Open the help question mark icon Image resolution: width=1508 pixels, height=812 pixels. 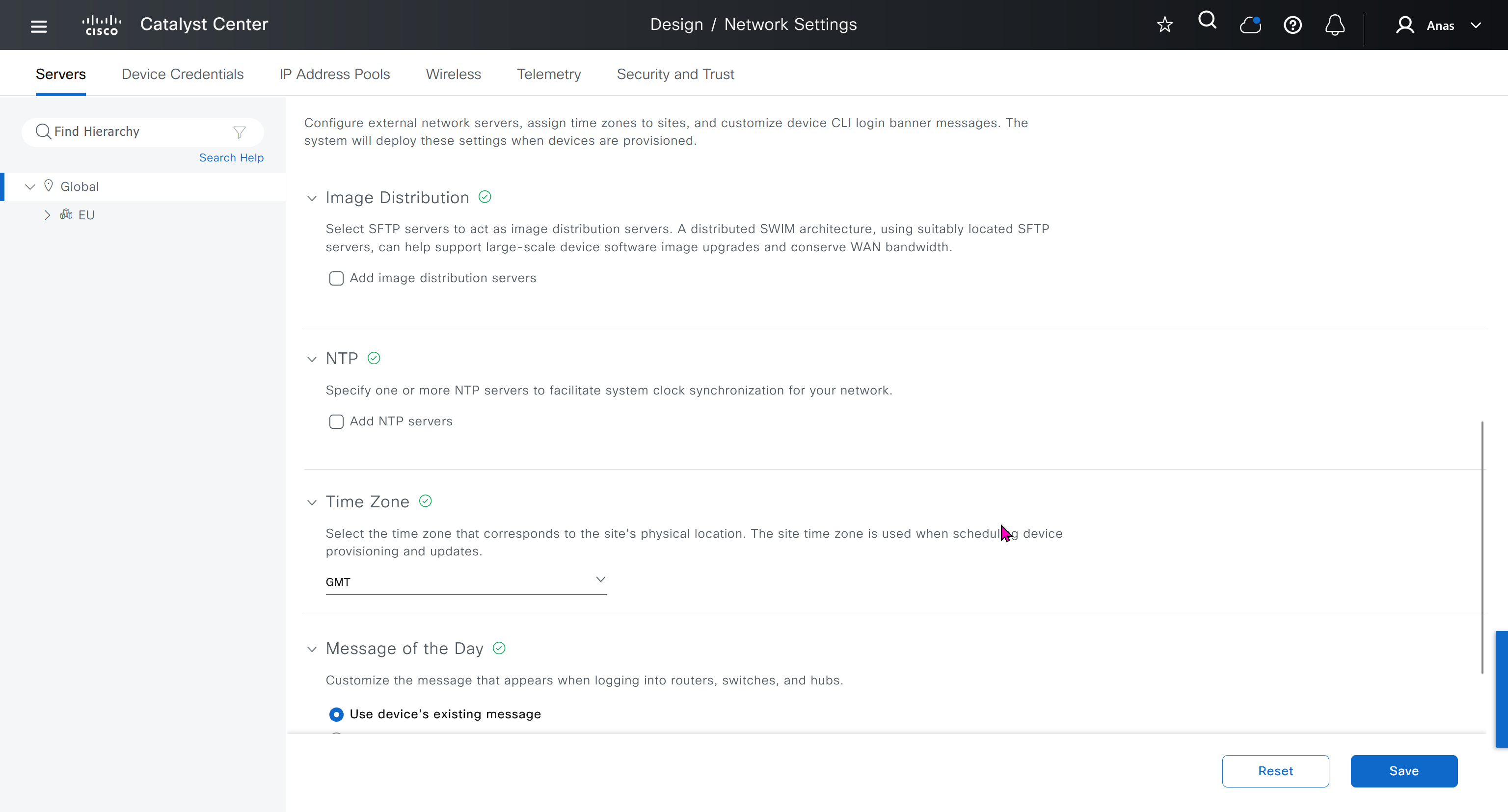click(x=1292, y=25)
